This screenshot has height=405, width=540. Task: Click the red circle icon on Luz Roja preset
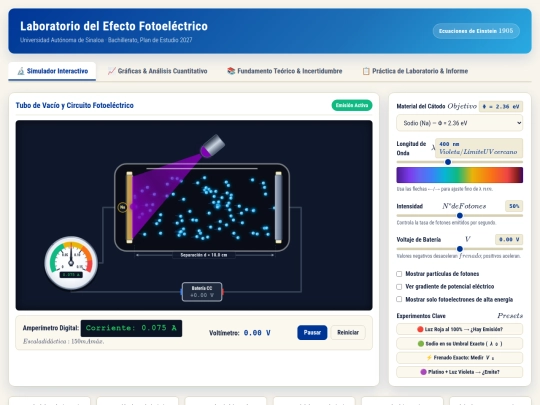(x=420, y=329)
